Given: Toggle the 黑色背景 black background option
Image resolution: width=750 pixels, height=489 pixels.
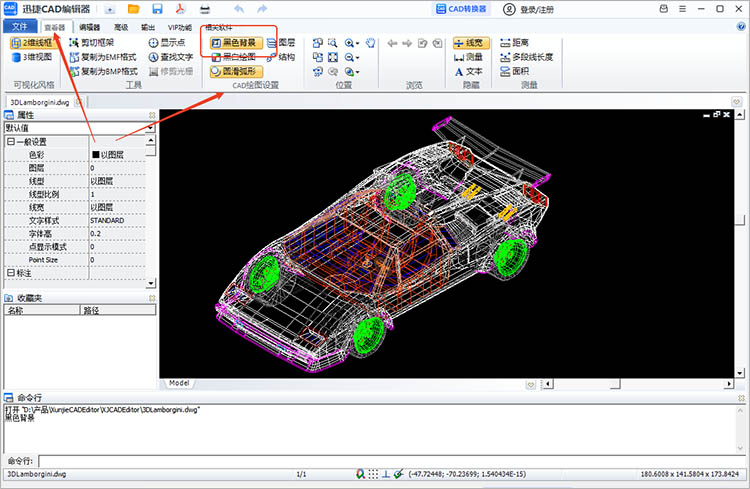Looking at the screenshot, I should point(234,43).
